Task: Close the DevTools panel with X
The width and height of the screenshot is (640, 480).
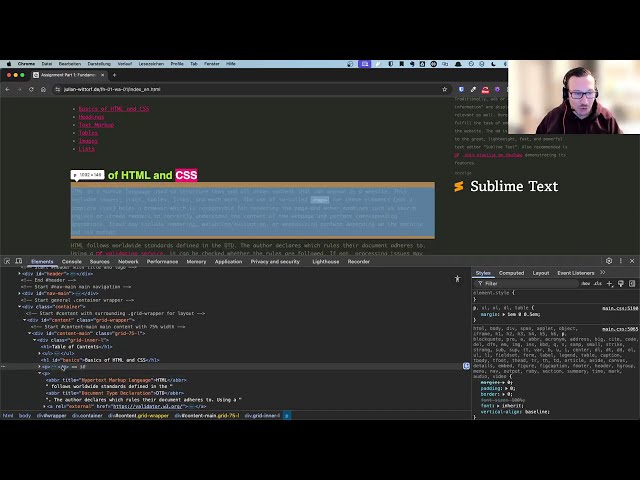Action: (x=632, y=261)
